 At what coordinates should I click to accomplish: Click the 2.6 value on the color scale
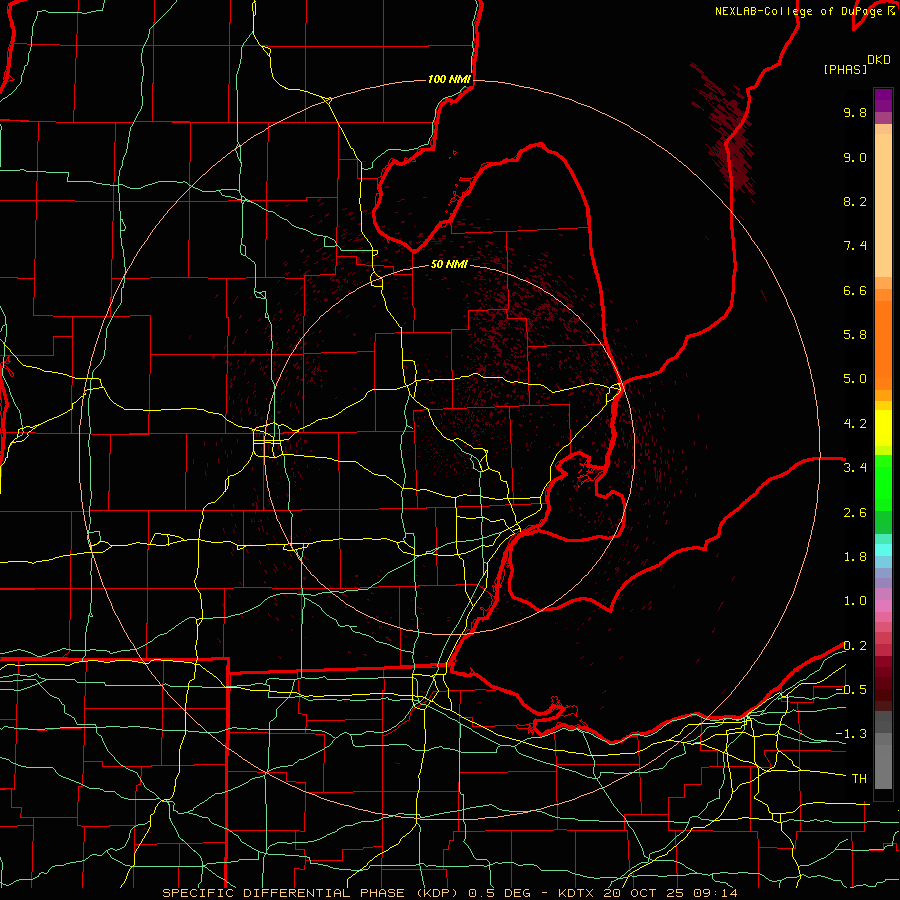855,513
